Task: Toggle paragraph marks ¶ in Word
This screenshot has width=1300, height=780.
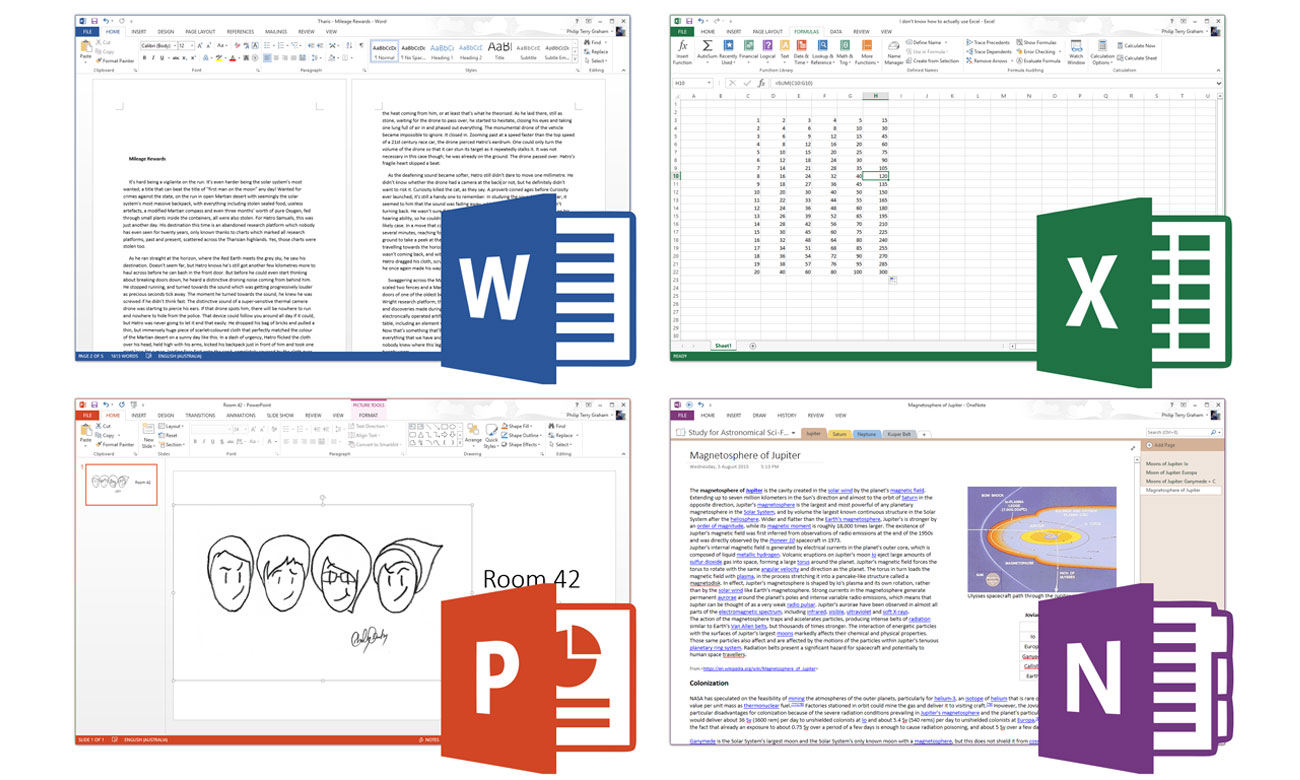Action: [x=361, y=45]
